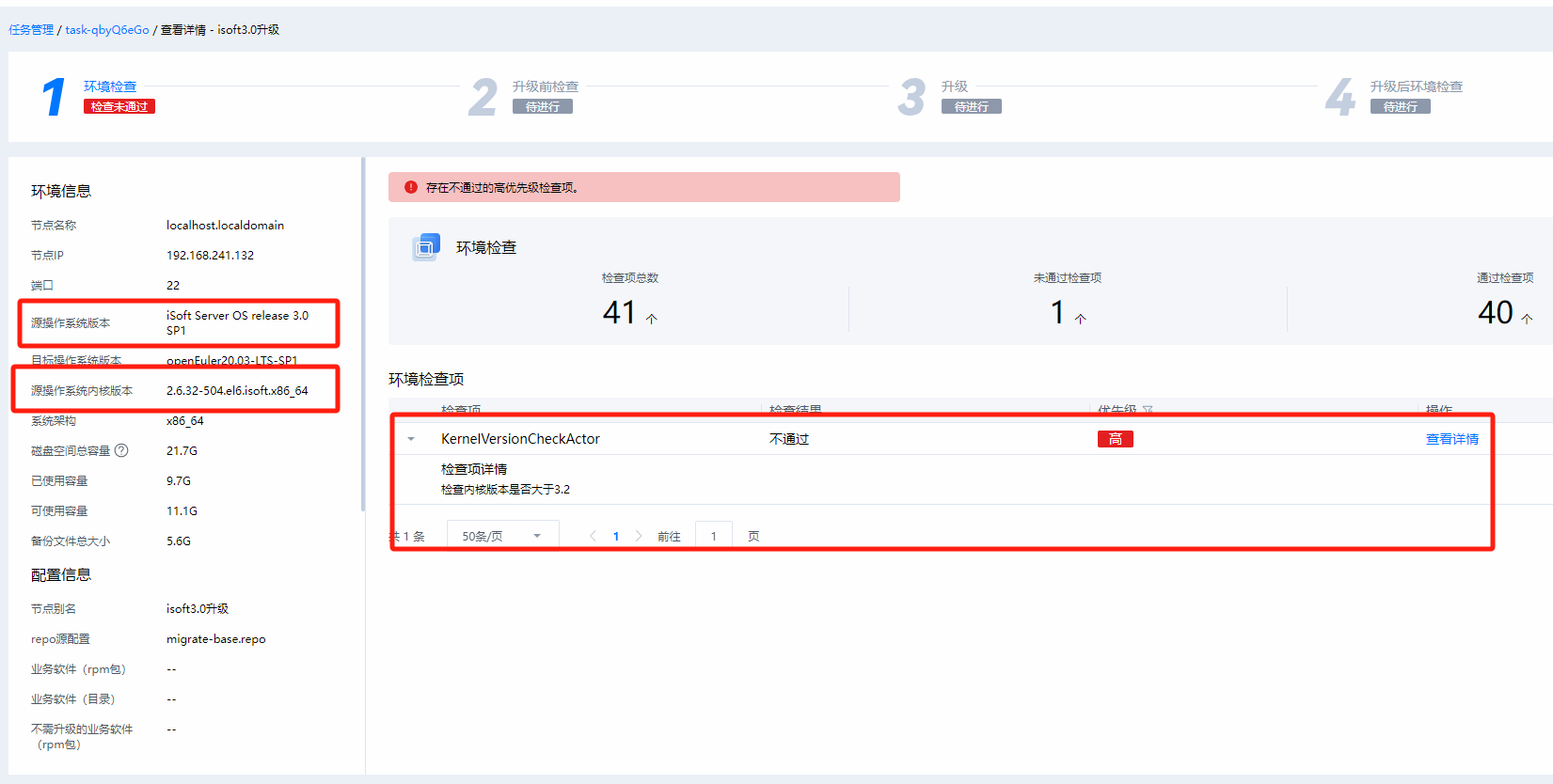
Task: Click the page number jump input field
Action: coord(714,536)
